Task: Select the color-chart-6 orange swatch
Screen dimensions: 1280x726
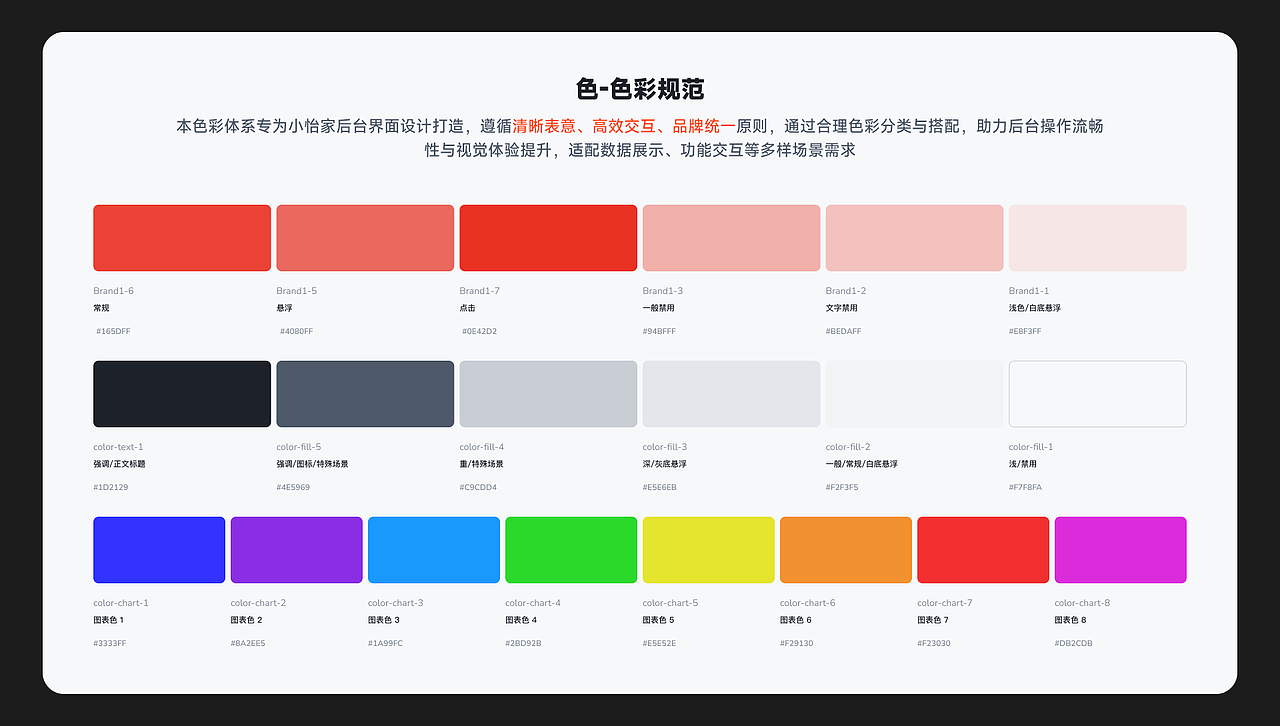Action: pos(845,549)
